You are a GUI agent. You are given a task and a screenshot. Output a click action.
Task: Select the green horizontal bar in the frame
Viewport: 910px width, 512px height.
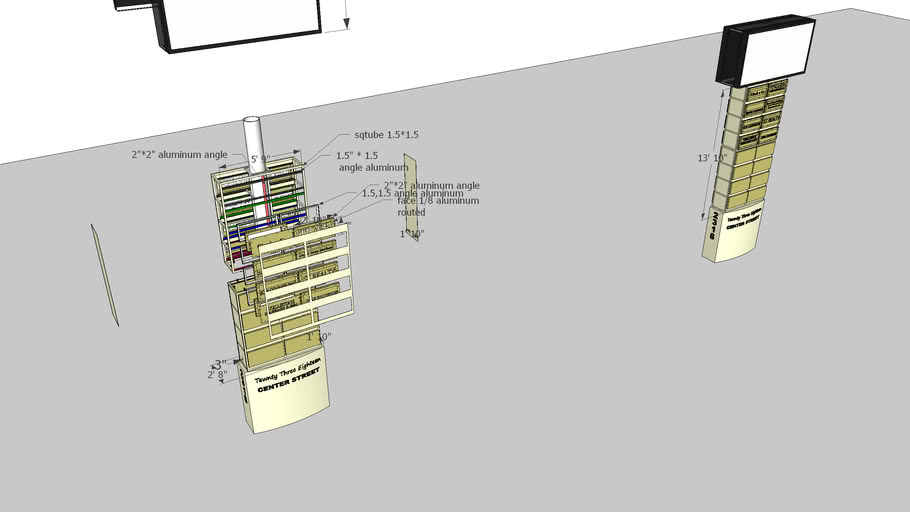coord(264,206)
